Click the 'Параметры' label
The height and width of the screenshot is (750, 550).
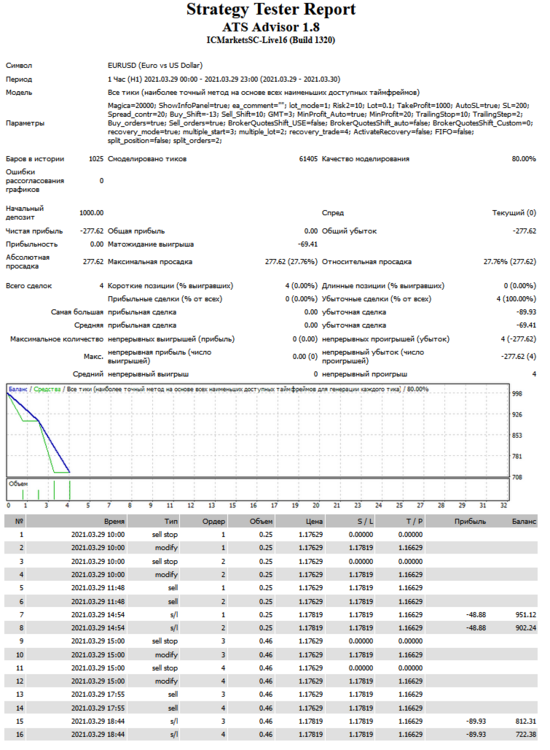(x=24, y=123)
